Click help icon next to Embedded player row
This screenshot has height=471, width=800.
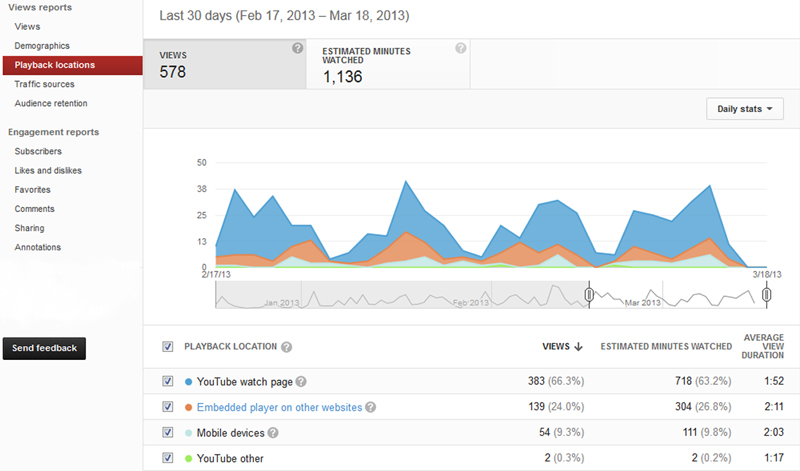click(x=371, y=408)
